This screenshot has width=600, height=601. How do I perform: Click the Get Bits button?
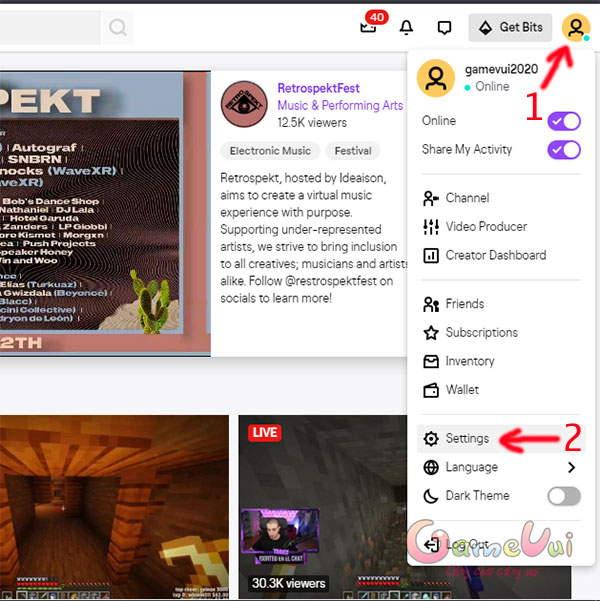510,28
